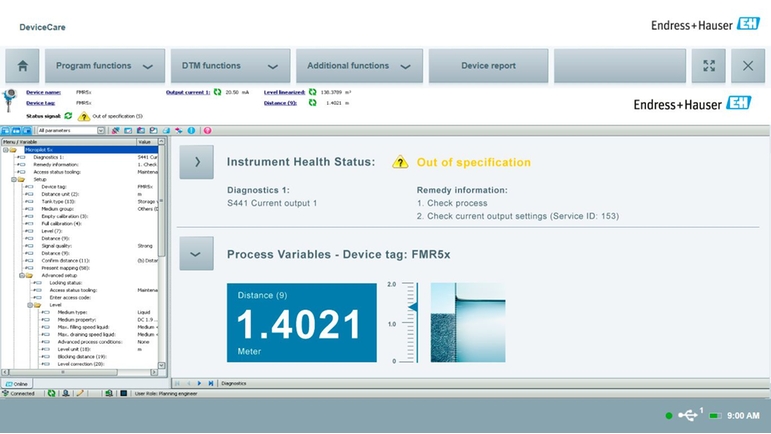Toggle full screen view icon
This screenshot has height=434, width=771.
709,65
